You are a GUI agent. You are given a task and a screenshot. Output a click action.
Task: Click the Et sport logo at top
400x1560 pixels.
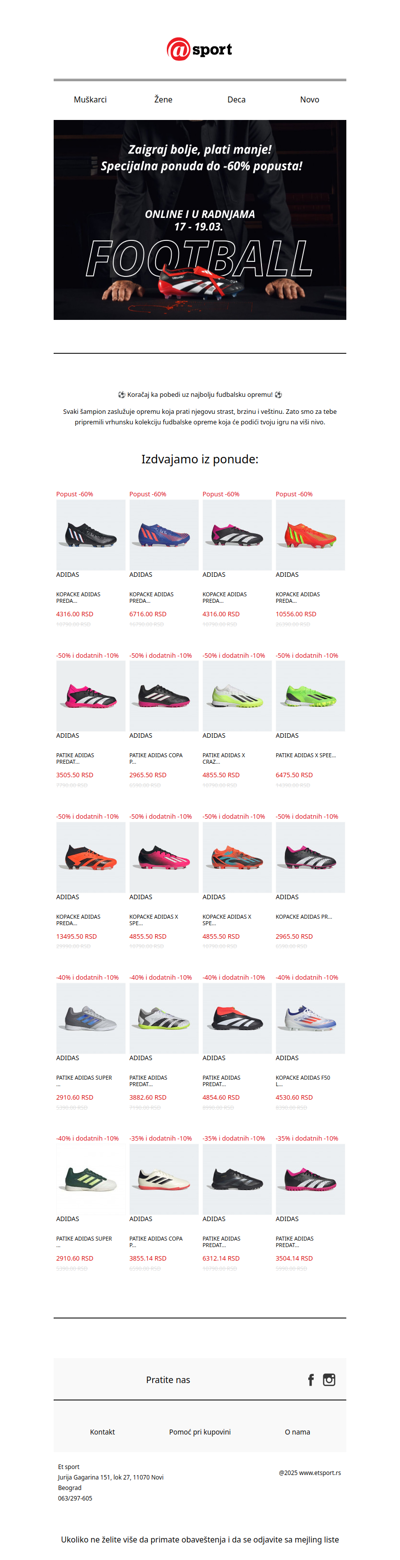click(199, 48)
